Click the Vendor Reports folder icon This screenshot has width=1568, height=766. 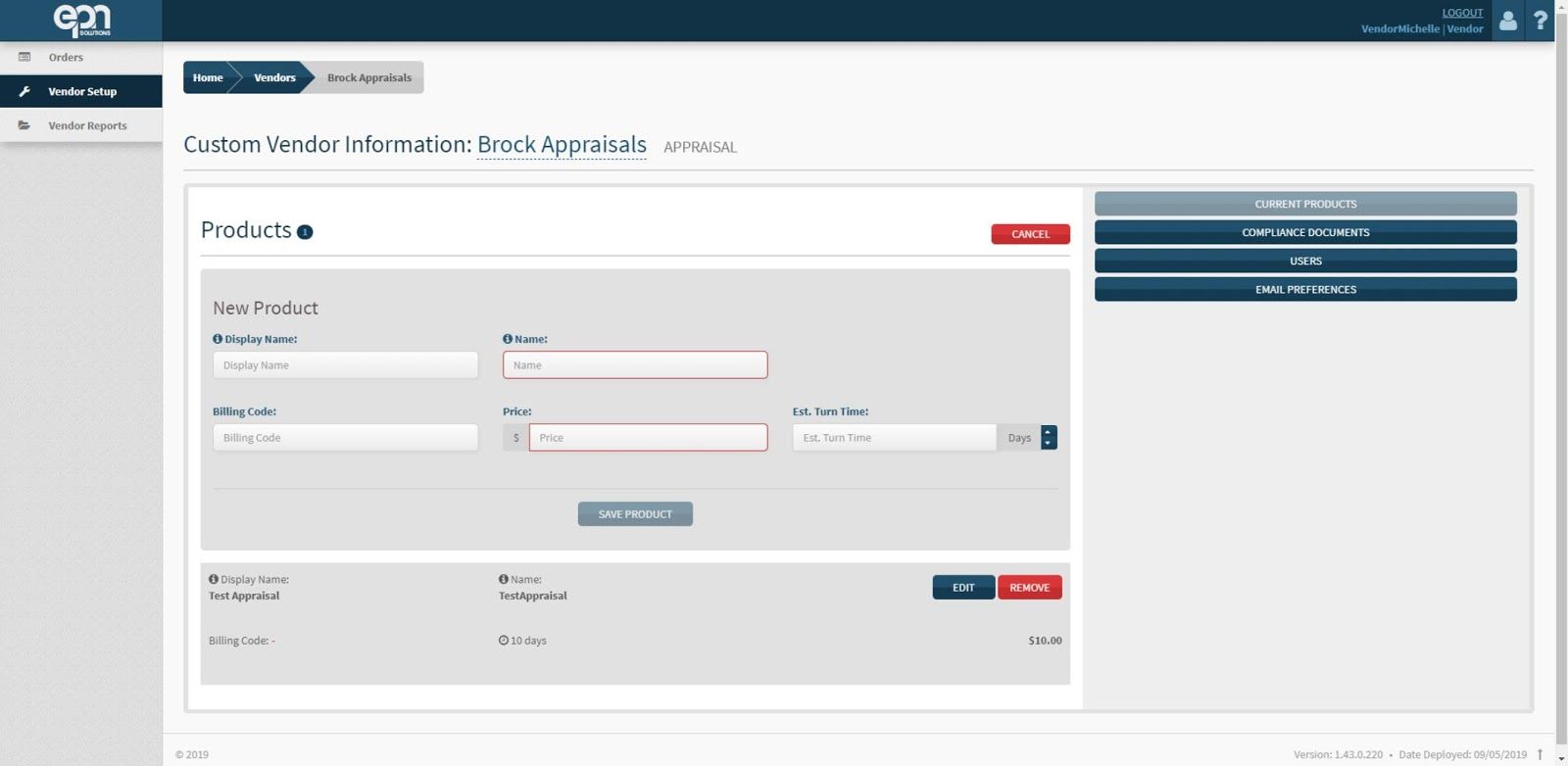[24, 125]
